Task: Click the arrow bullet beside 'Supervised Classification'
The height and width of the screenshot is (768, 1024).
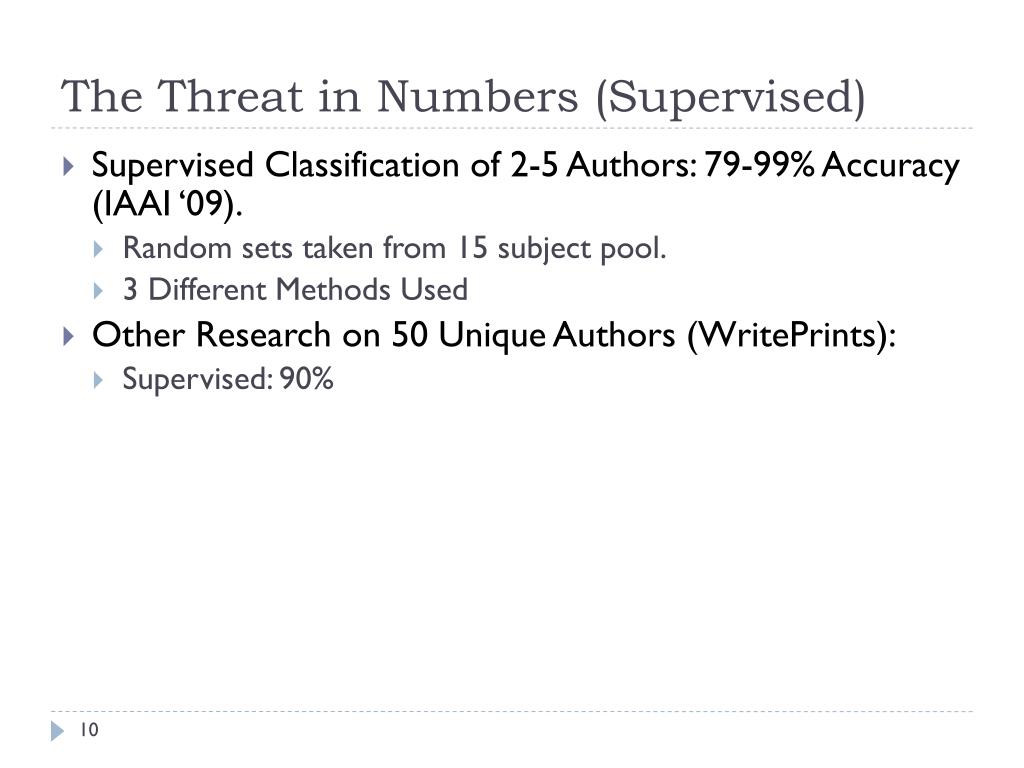Action: click(x=69, y=166)
